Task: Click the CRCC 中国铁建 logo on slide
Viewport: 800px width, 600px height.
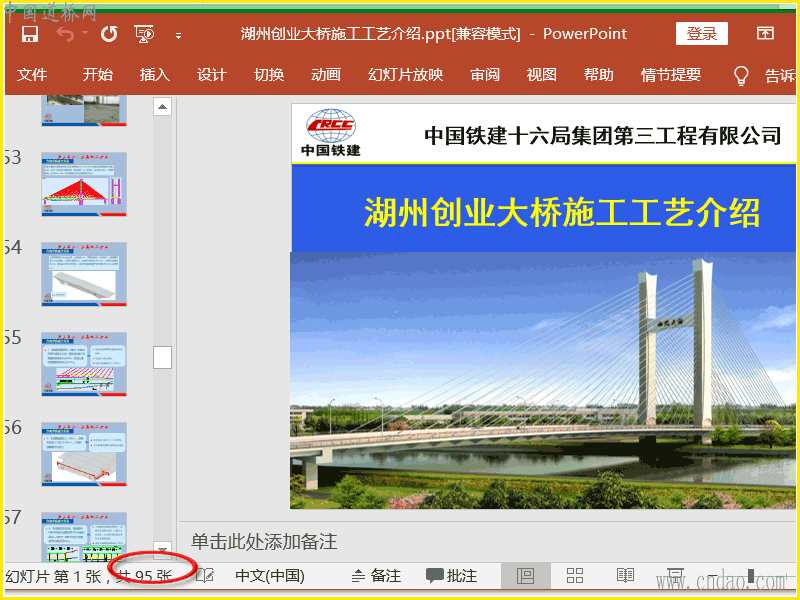Action: point(331,133)
